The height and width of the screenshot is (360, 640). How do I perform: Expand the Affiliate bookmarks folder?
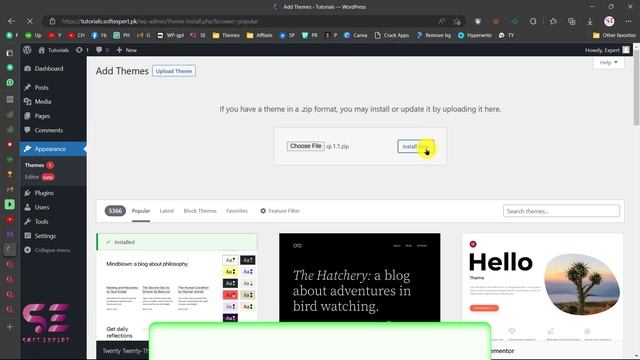click(x=260, y=36)
